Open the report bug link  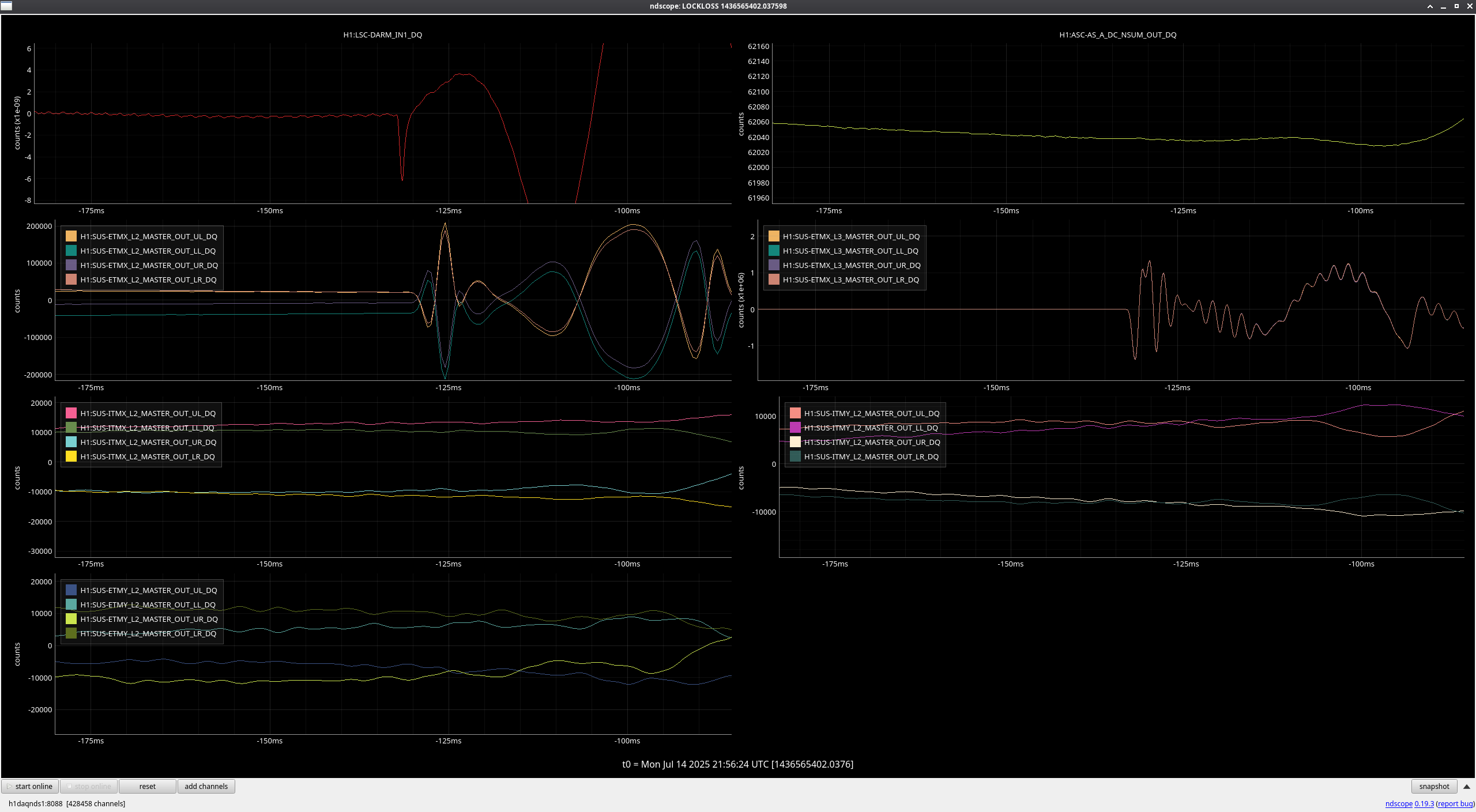pos(1455,803)
